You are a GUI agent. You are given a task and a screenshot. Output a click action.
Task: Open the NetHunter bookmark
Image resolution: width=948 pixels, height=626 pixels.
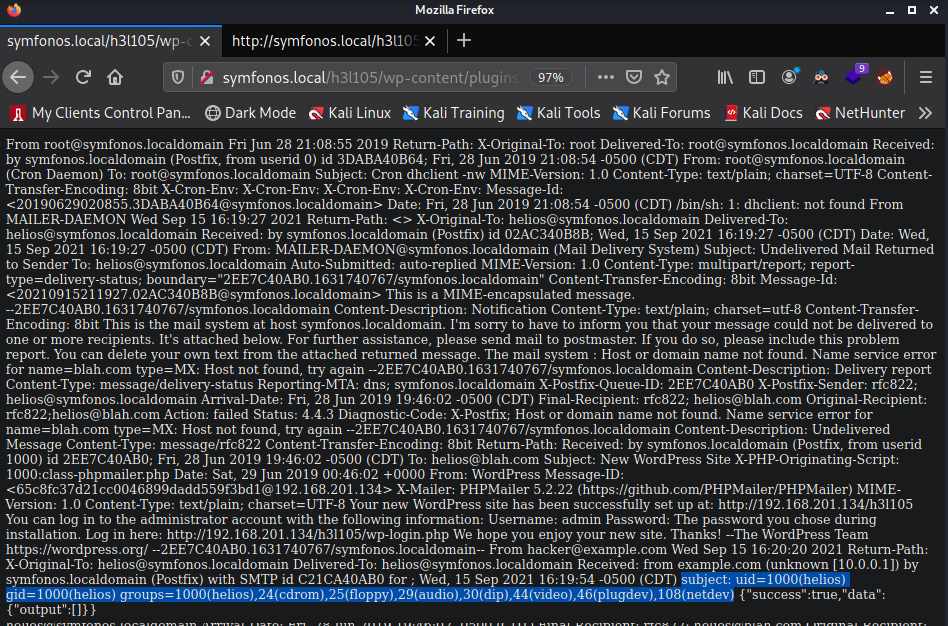pos(860,113)
